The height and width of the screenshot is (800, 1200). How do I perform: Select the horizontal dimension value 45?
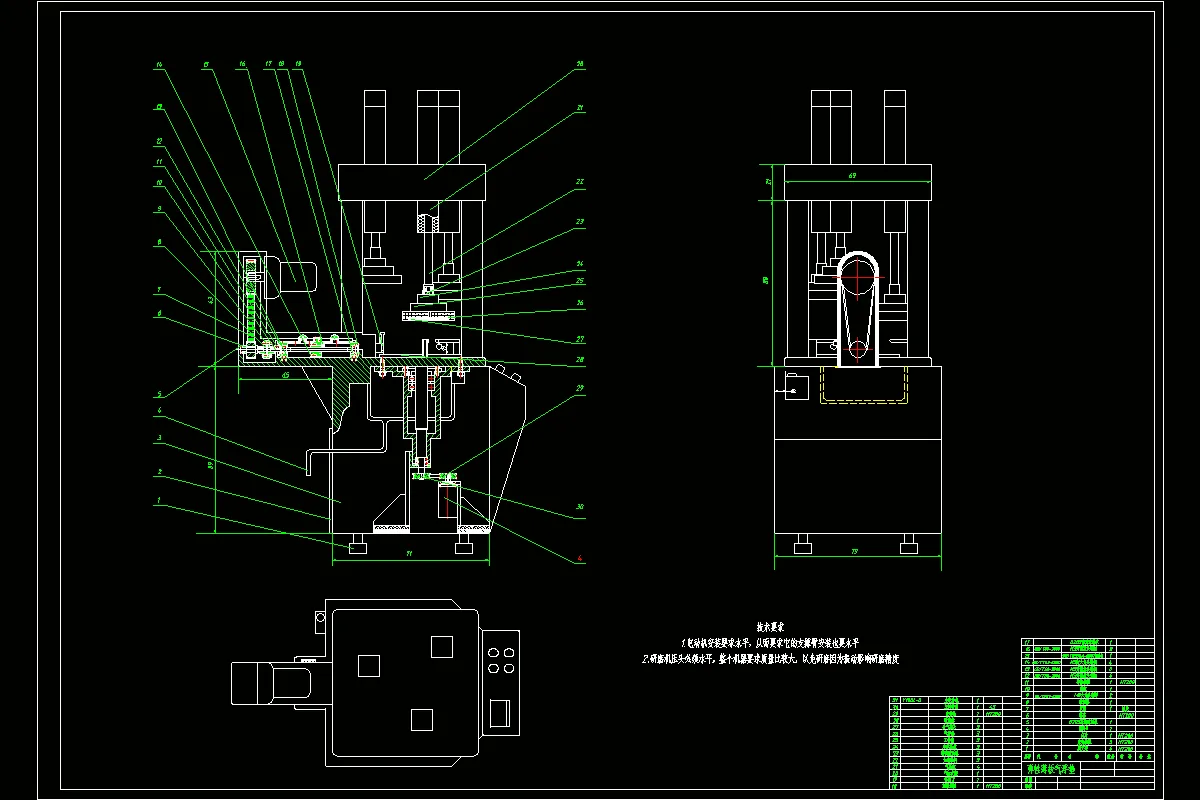point(284,375)
